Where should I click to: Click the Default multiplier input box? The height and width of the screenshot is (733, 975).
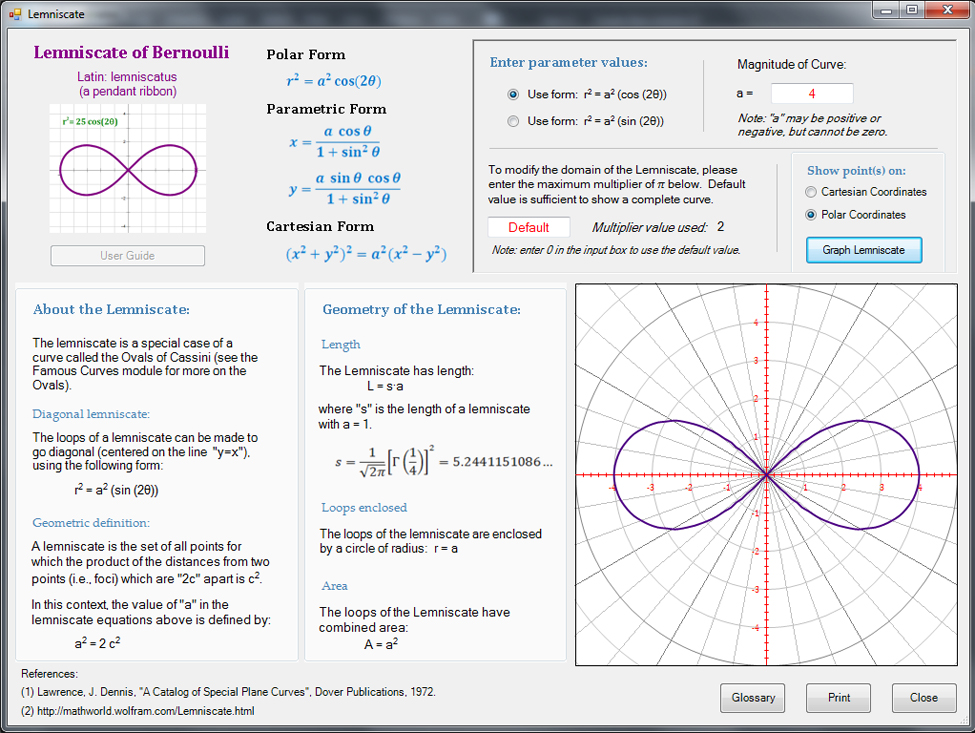528,227
